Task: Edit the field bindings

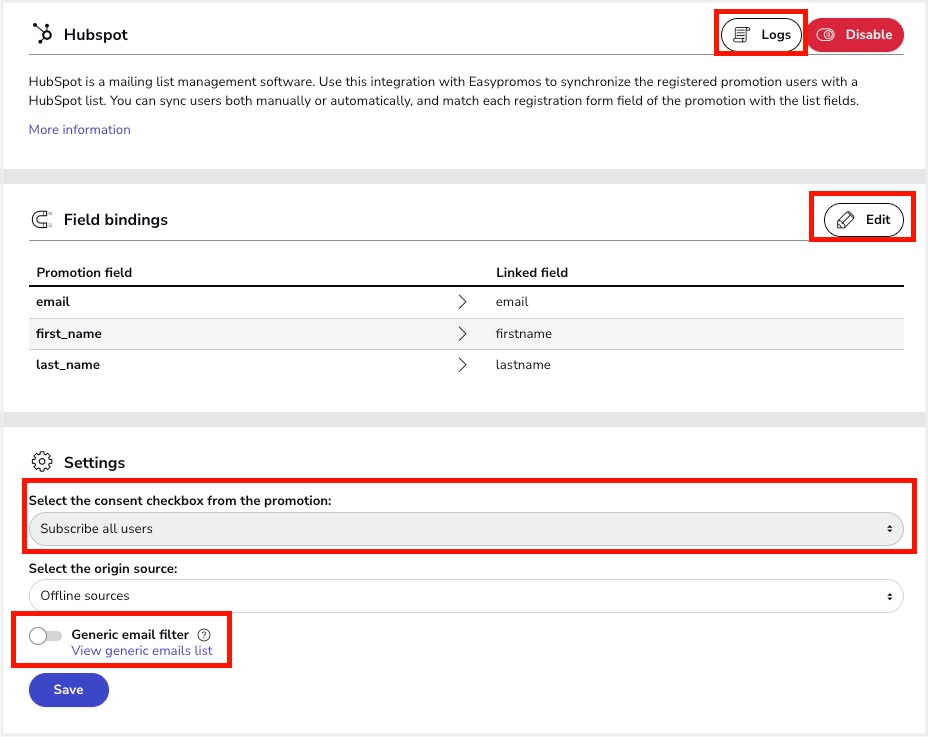Action: coord(863,220)
